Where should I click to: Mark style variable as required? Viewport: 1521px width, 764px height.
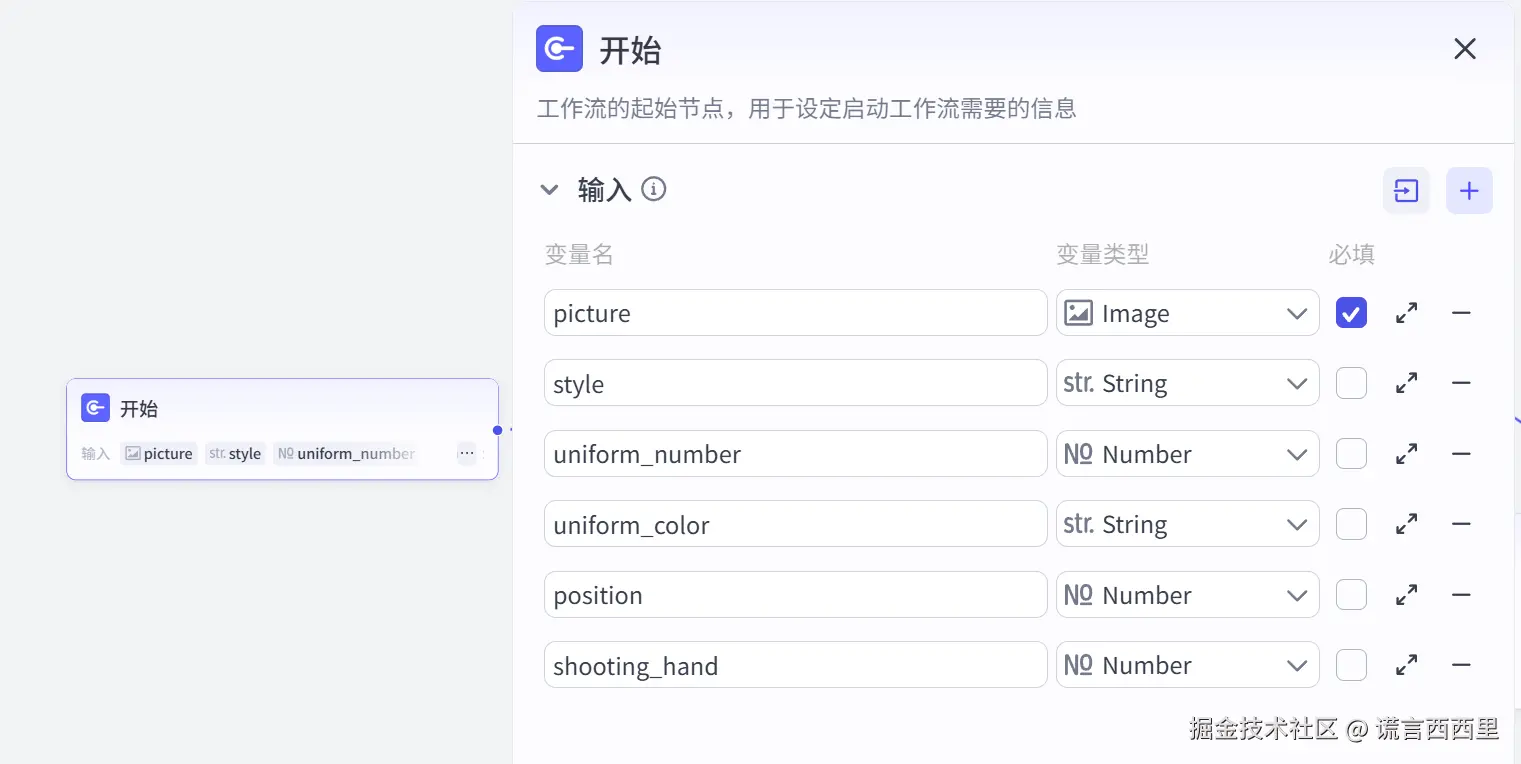click(1351, 383)
